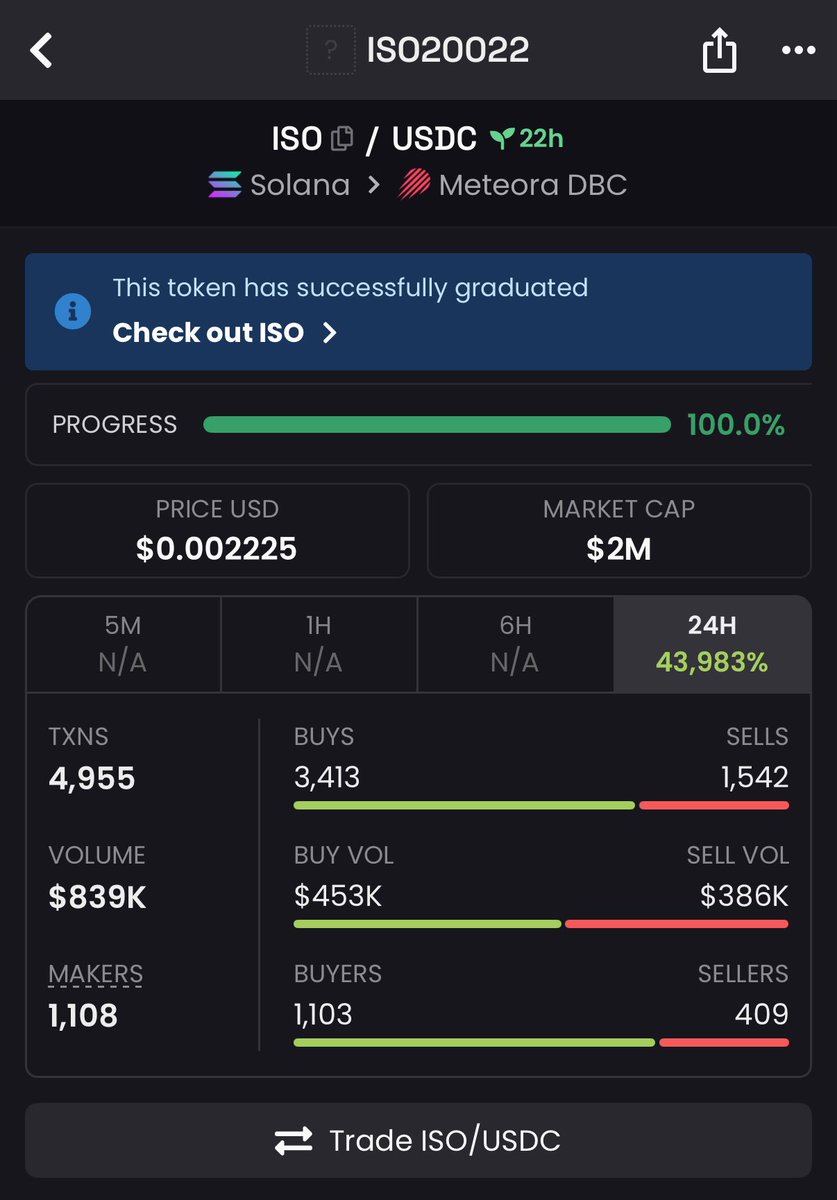Tap "This token has successfully graduated" text
The height and width of the screenshot is (1200, 837).
pos(351,288)
